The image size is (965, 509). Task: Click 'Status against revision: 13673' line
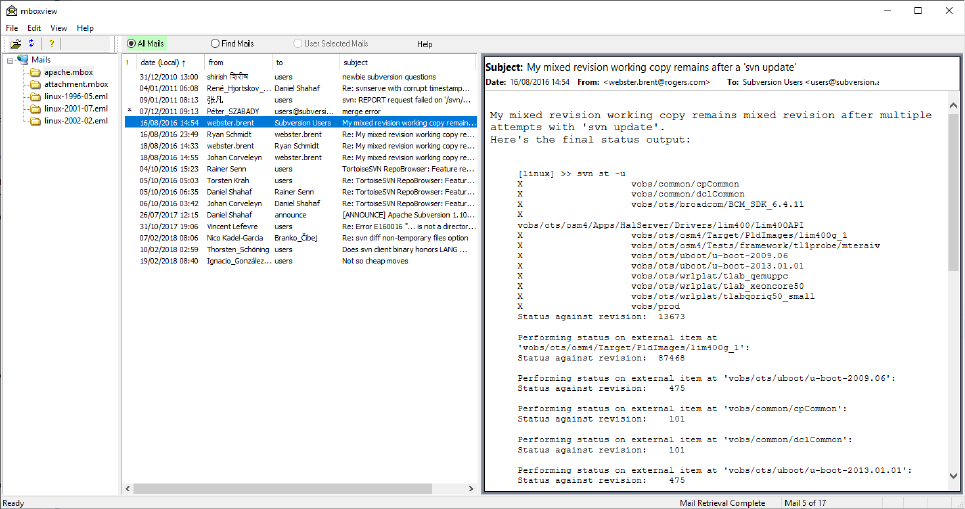(601, 317)
